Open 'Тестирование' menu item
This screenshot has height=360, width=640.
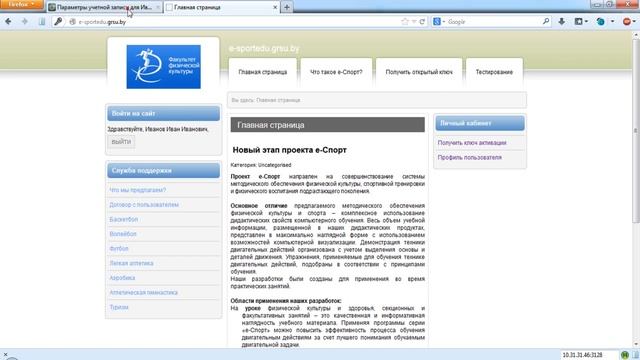[x=494, y=72]
